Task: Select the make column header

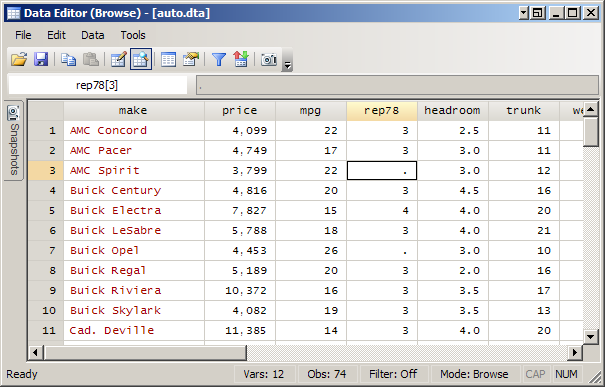Action: pyautogui.click(x=134, y=111)
